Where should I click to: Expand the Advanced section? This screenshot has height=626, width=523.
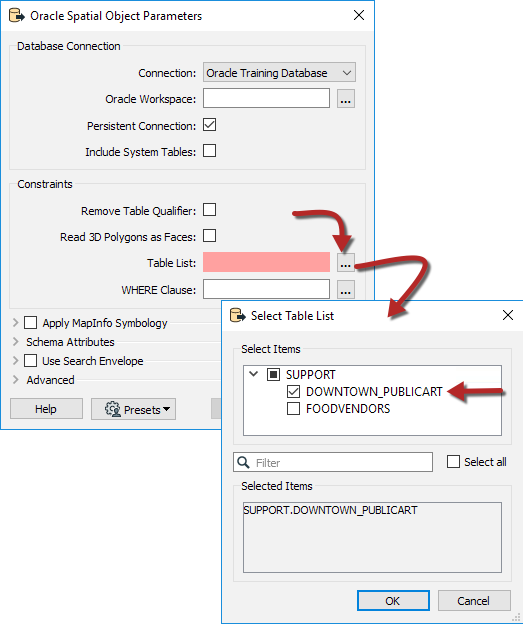16,380
